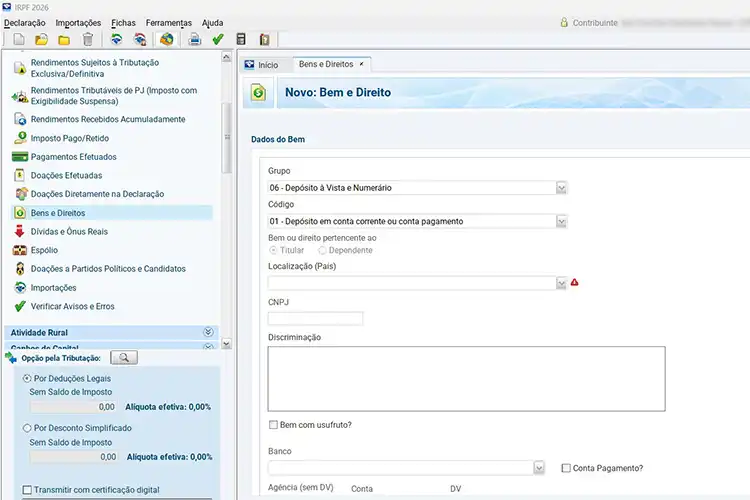Open the Banco dropdown
Screen dimensions: 750x500
coord(539,467)
